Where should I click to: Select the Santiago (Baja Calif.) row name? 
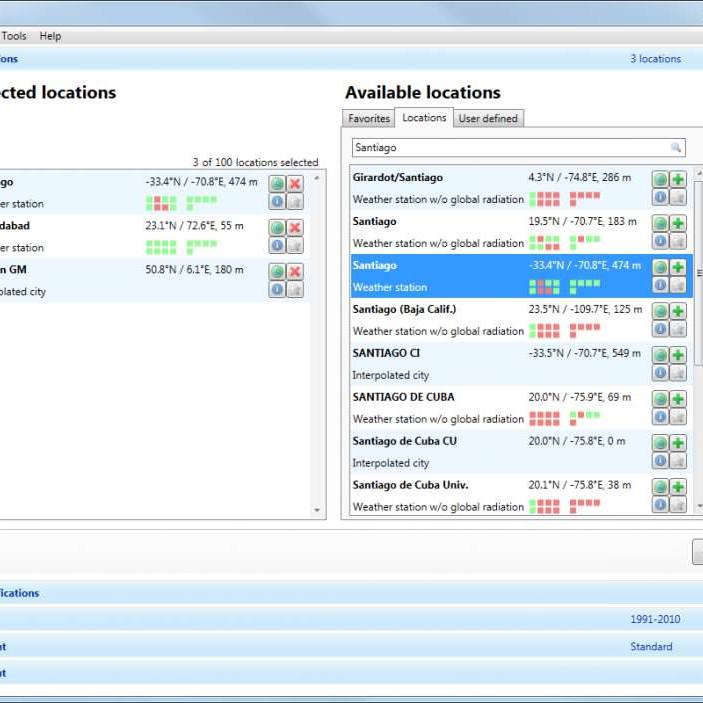point(404,309)
